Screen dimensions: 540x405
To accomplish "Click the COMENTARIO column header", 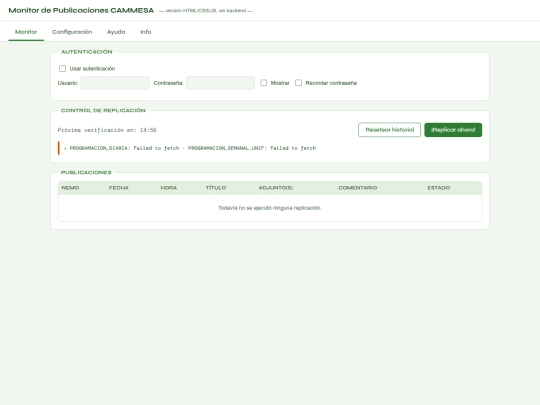I will pos(357,188).
